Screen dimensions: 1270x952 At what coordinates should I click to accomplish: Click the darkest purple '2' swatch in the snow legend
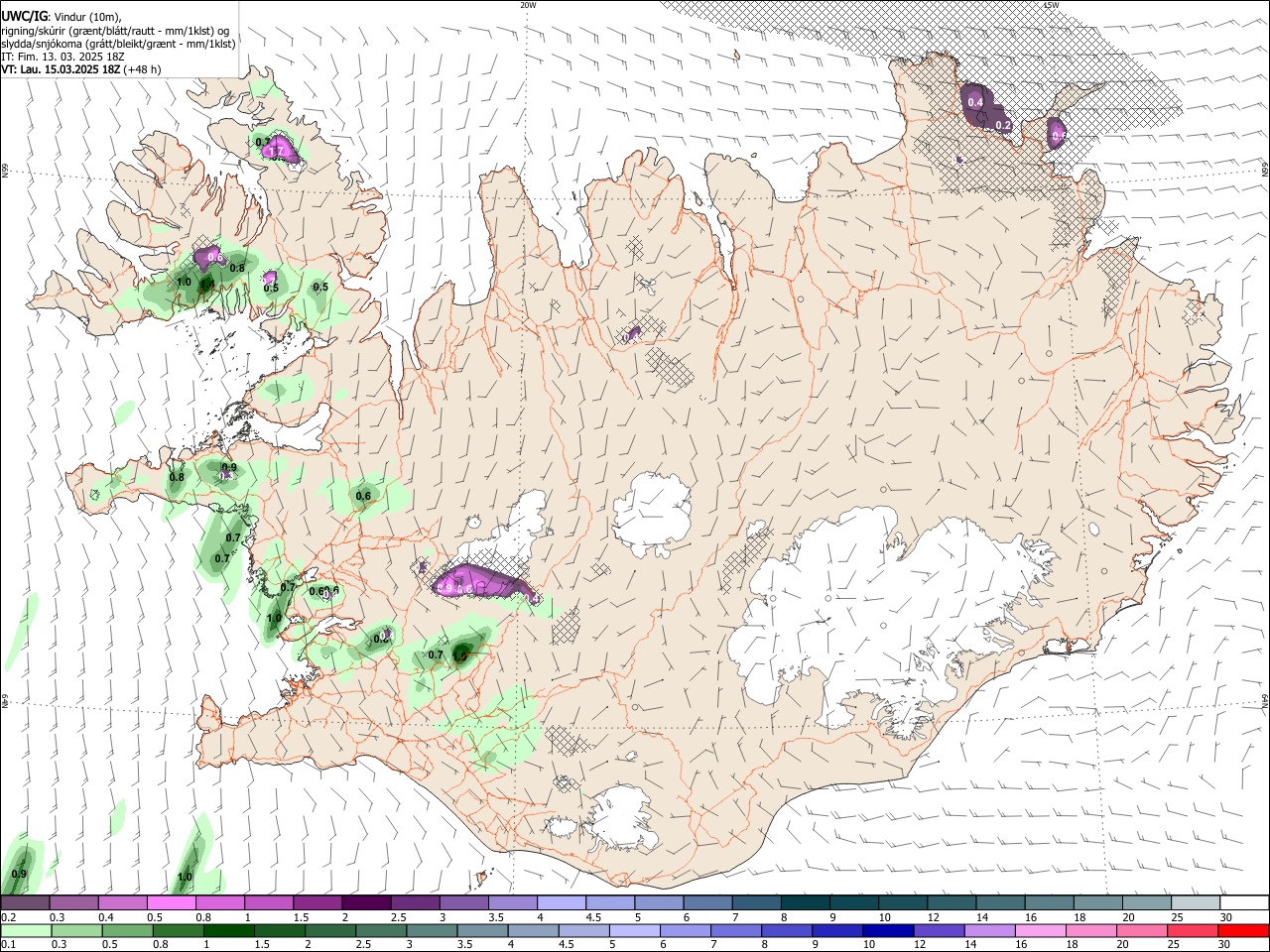point(365,903)
